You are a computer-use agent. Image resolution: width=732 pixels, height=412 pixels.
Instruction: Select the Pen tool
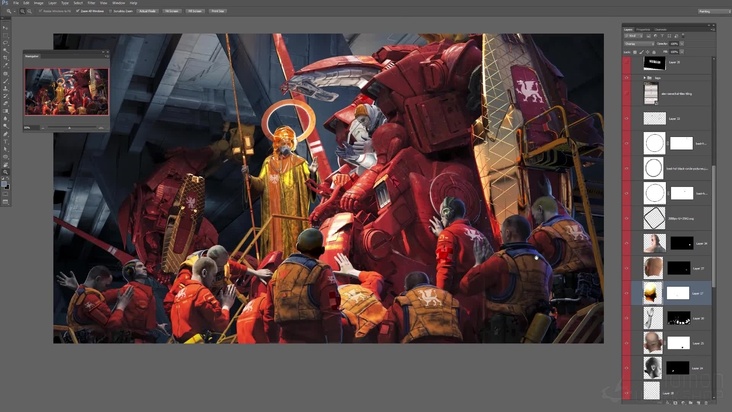click(x=5, y=134)
